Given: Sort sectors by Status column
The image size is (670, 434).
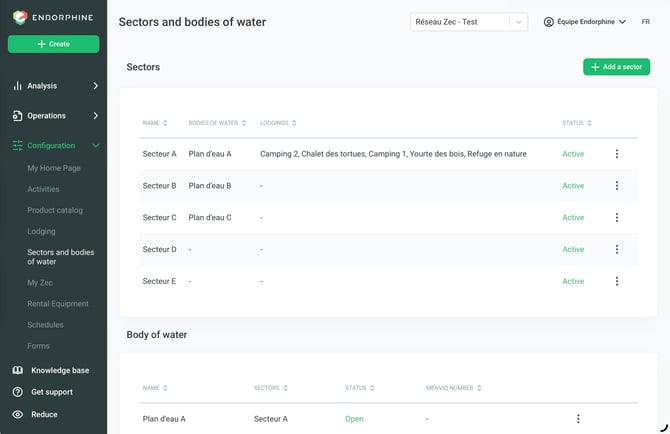Looking at the screenshot, I should click(x=577, y=123).
